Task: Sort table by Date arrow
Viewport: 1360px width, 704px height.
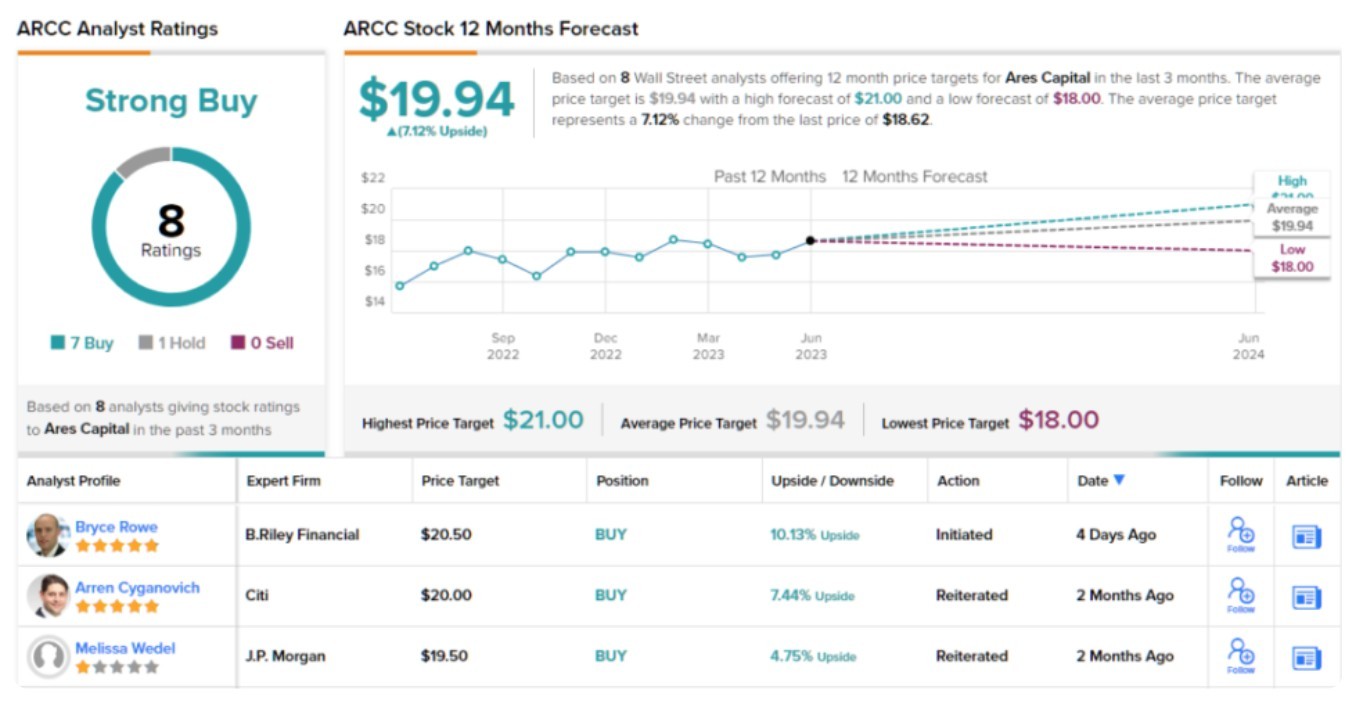Action: click(x=1119, y=480)
